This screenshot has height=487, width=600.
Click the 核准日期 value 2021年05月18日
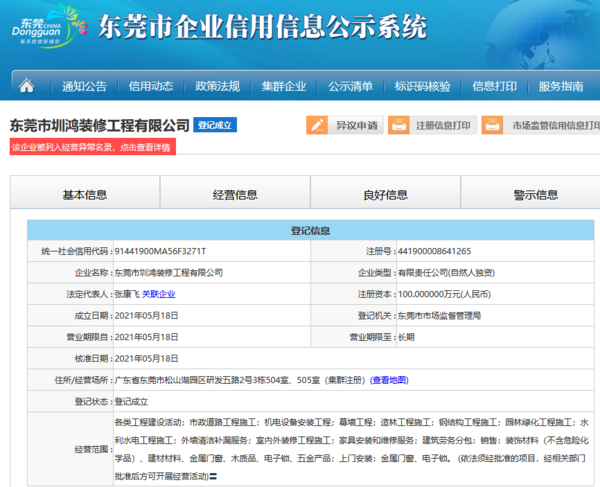pos(147,358)
